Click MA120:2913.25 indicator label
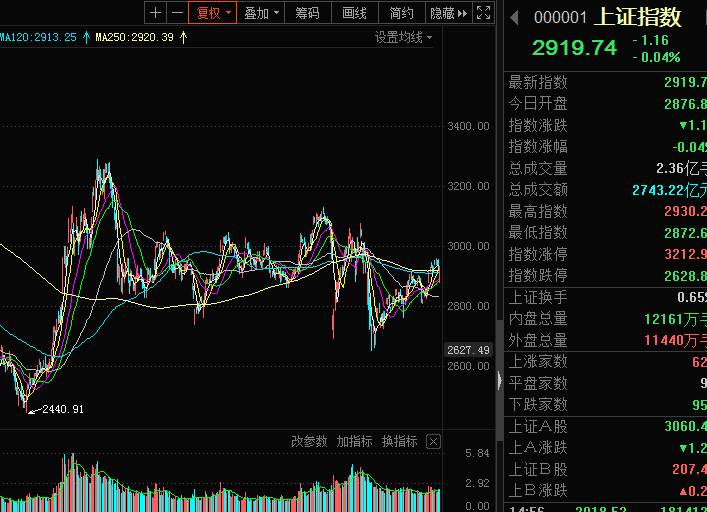This screenshot has width=707, height=512. coord(38,37)
